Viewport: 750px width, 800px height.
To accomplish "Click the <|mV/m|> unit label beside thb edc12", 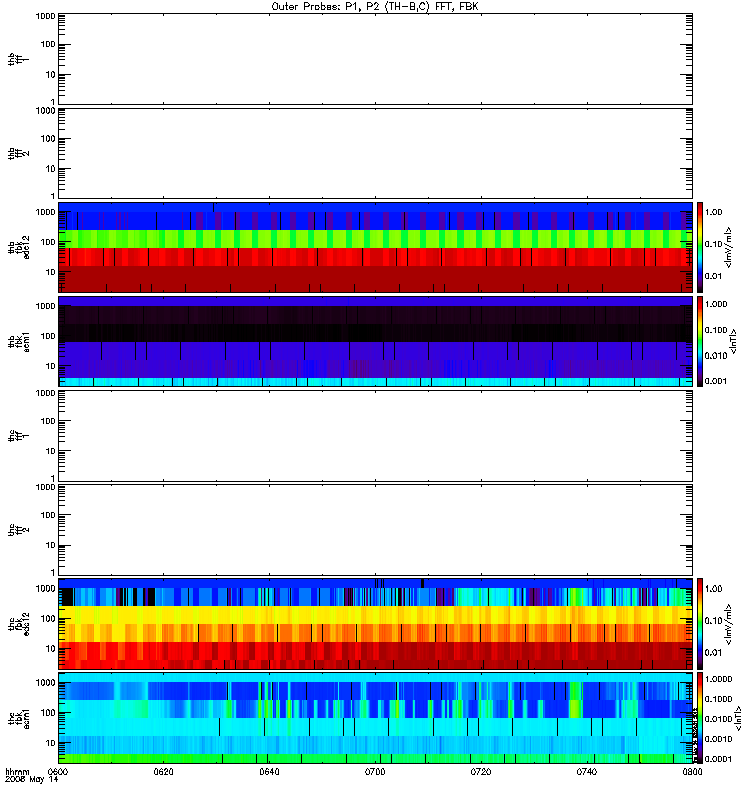I will point(729,247).
